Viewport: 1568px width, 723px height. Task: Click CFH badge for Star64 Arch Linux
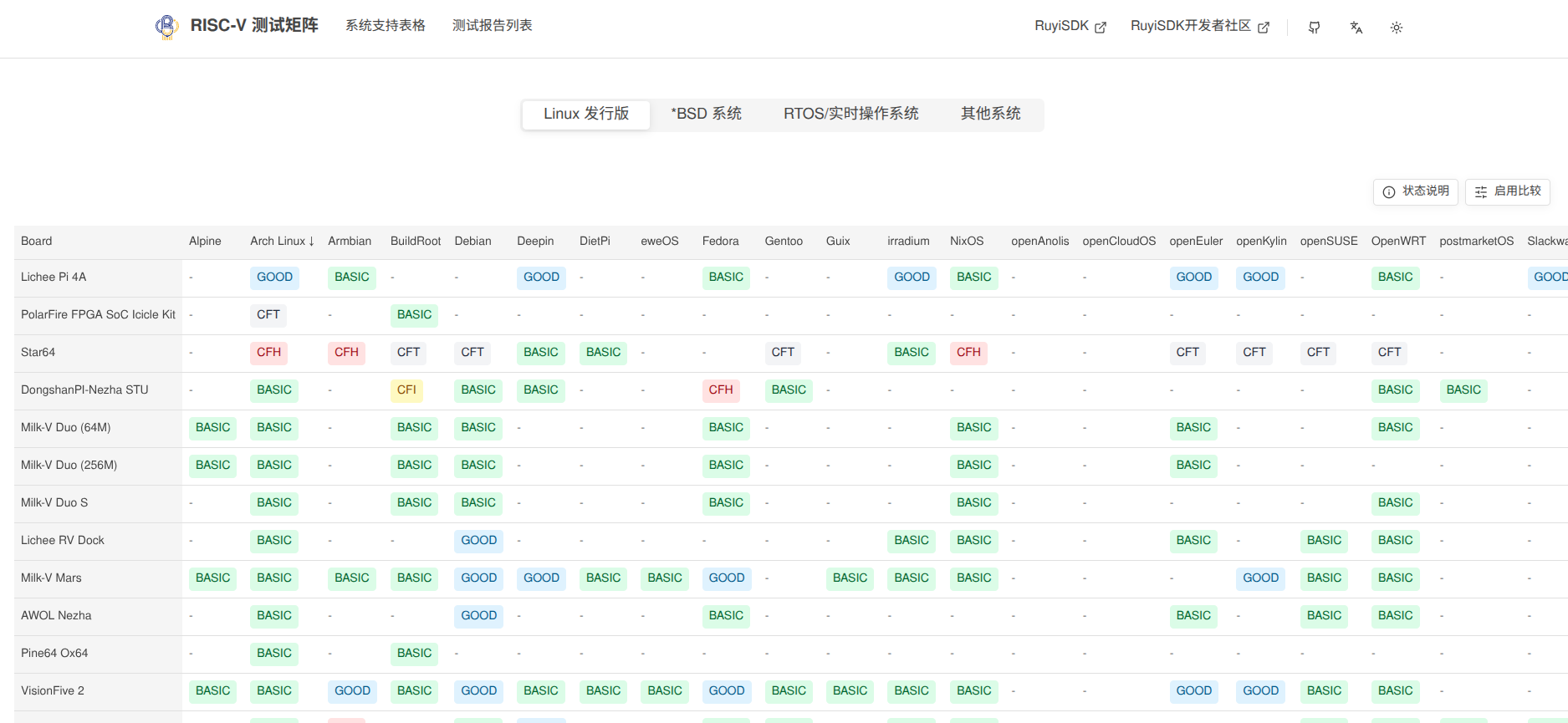[269, 353]
